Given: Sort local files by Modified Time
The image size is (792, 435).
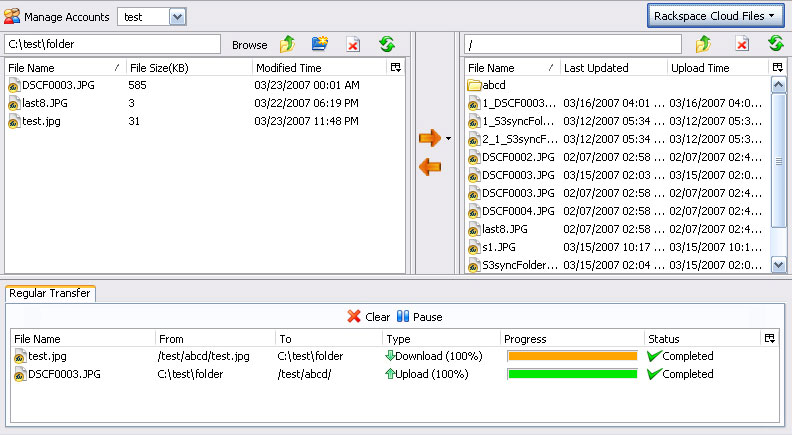Looking at the screenshot, I should (x=319, y=68).
